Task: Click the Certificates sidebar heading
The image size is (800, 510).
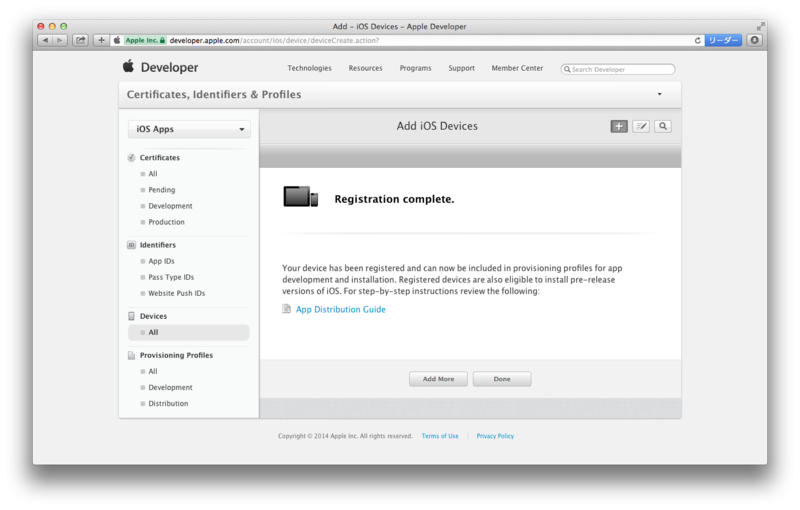Action: tap(160, 158)
